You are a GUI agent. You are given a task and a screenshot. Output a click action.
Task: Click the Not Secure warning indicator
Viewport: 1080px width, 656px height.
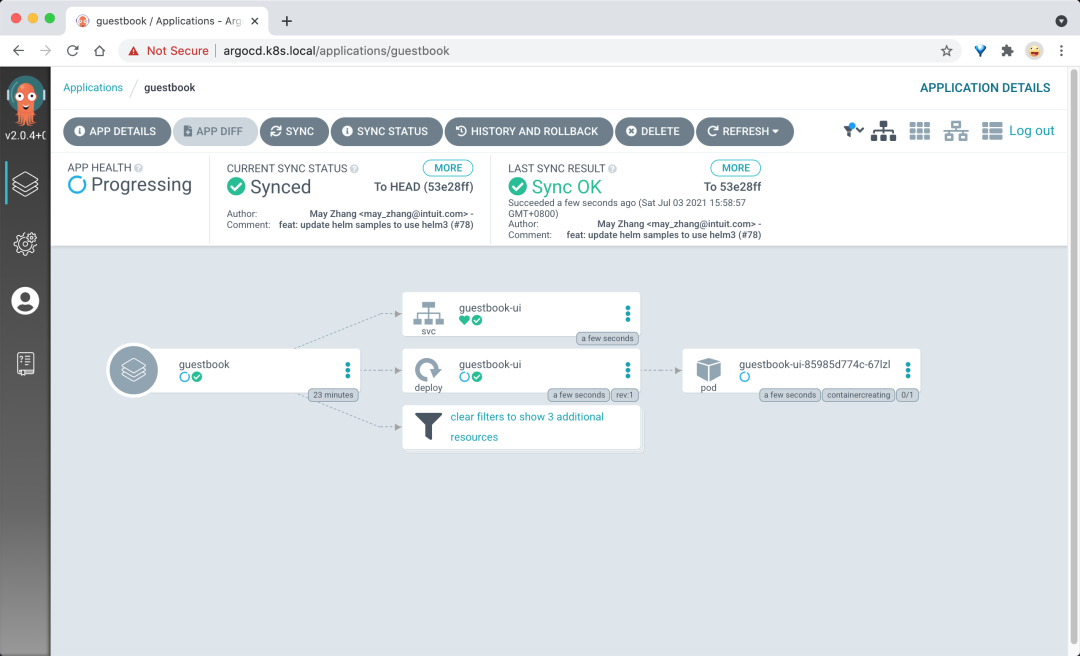tap(168, 50)
